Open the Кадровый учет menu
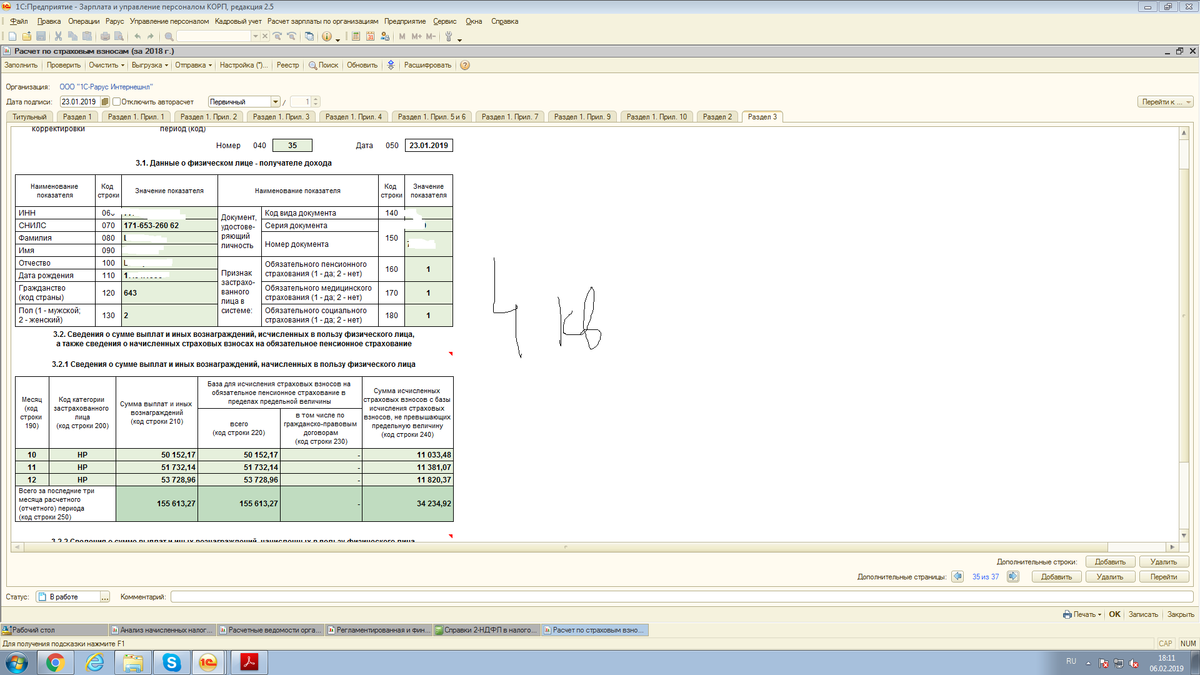 (x=240, y=21)
